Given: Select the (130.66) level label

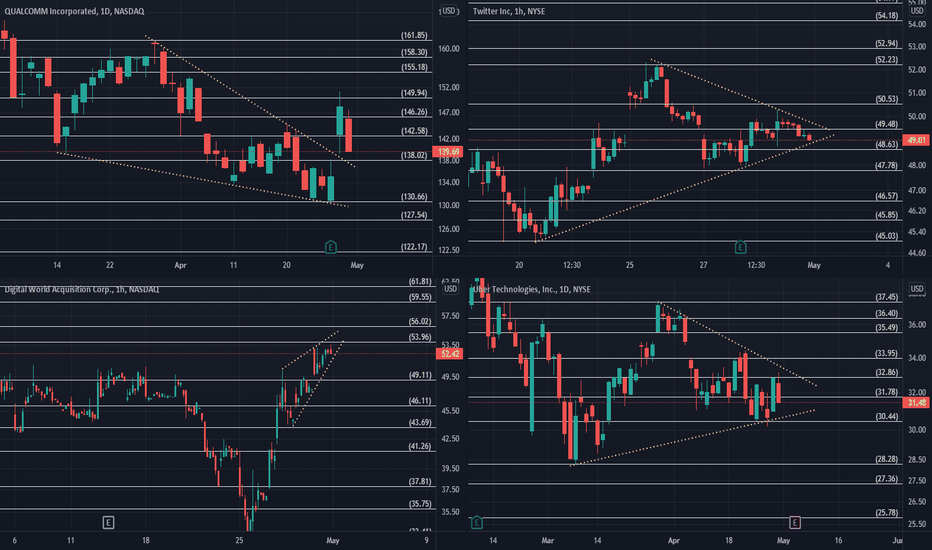Looking at the screenshot, I should (414, 197).
